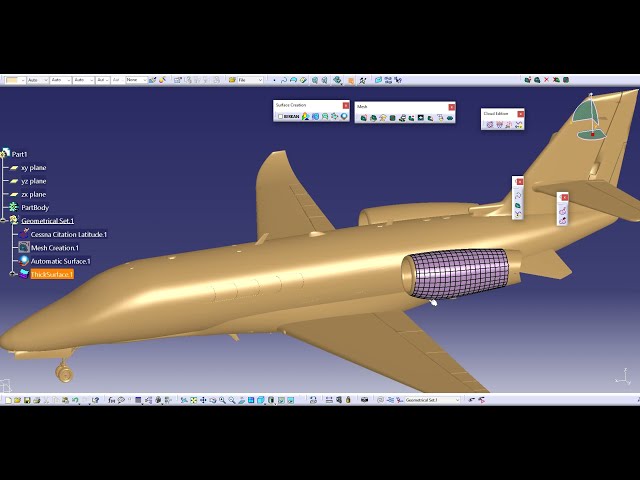Toggle the BI-KEAN checkbox in Surface Creation
The width and height of the screenshot is (640, 480).
[280, 117]
